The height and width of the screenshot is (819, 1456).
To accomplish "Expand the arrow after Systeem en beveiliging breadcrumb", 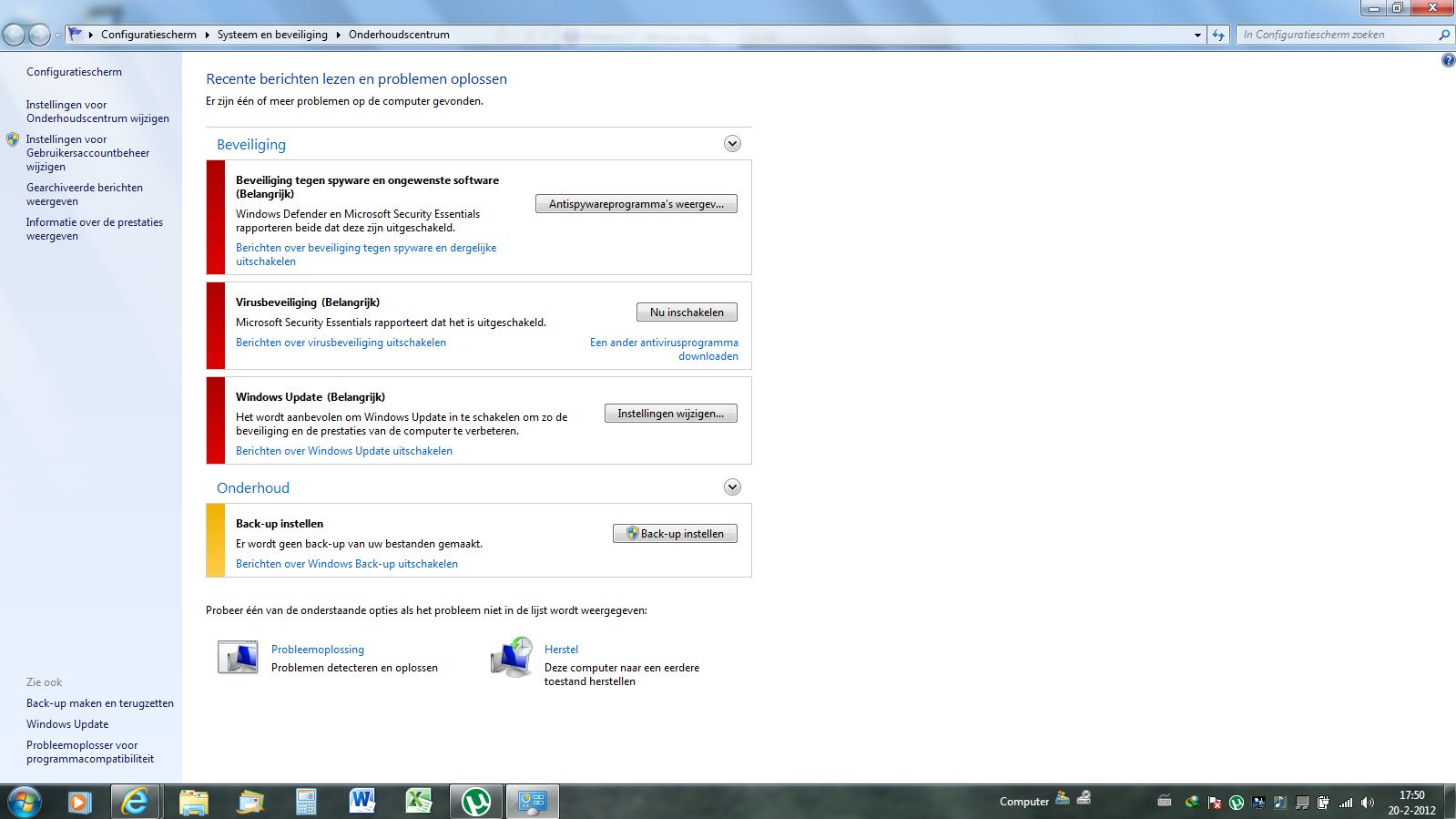I will [x=338, y=35].
